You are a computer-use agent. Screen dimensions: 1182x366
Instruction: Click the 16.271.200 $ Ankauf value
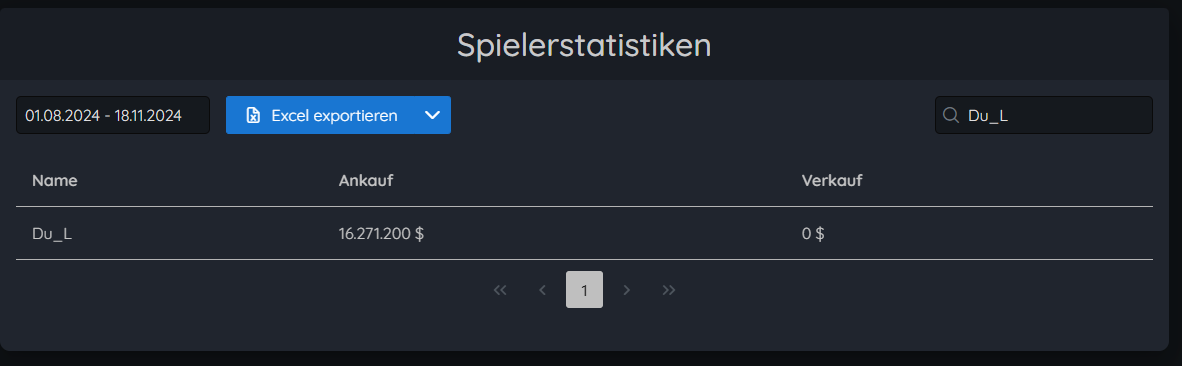point(381,233)
